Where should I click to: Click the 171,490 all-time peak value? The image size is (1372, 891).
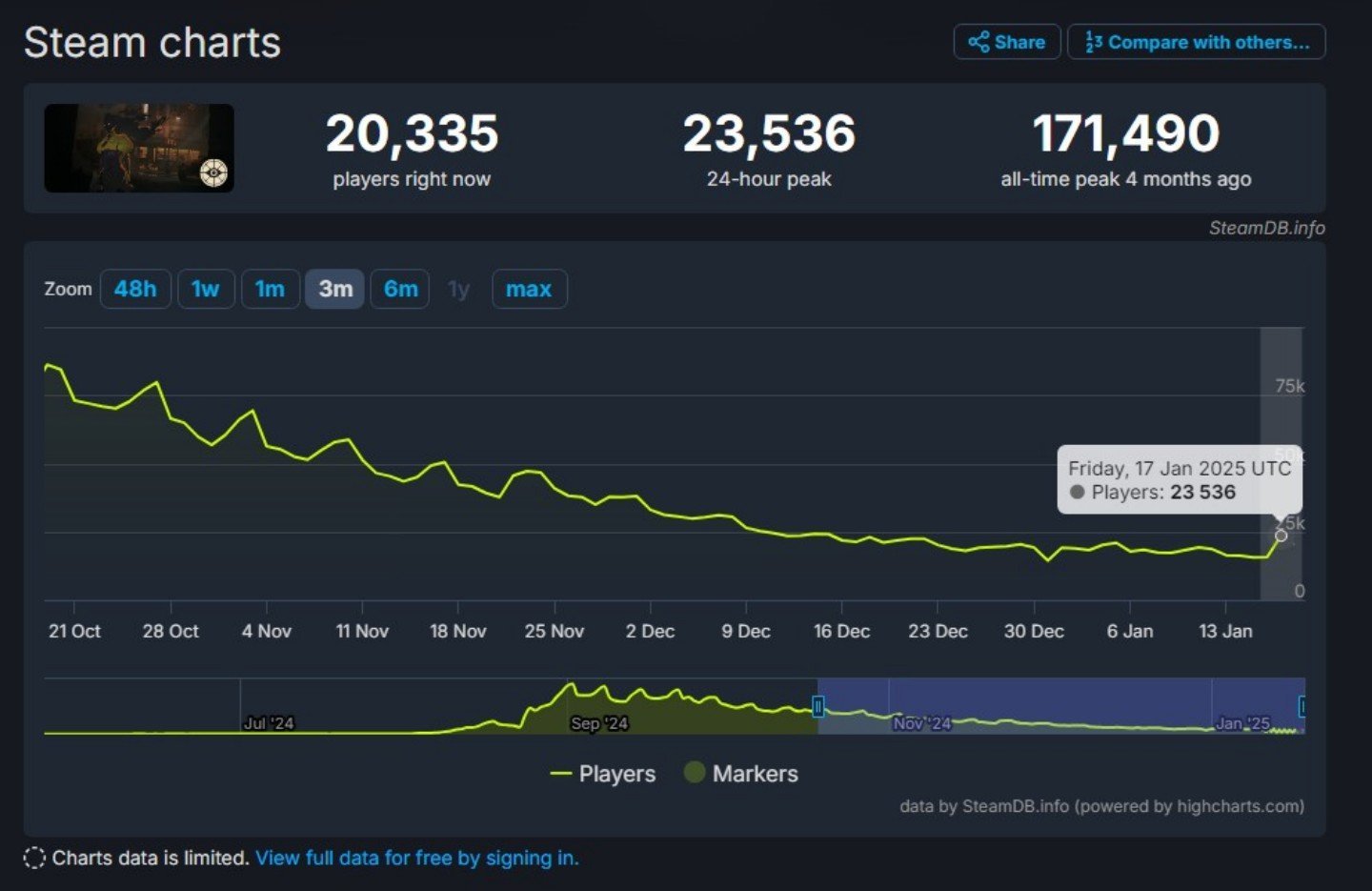1125,133
